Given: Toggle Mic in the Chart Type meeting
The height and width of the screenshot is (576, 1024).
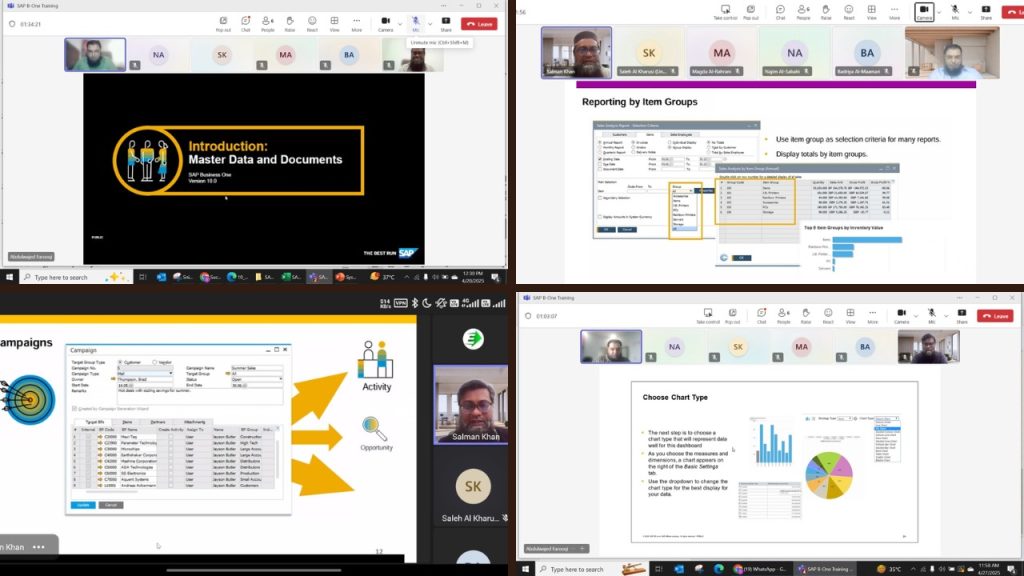Looking at the screenshot, I should [932, 316].
